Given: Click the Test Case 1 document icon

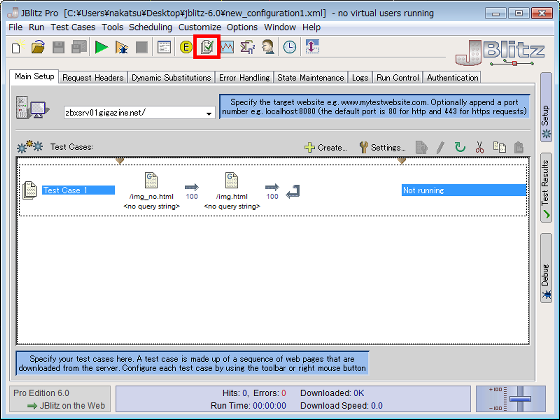Looking at the screenshot, I should [x=30, y=190].
